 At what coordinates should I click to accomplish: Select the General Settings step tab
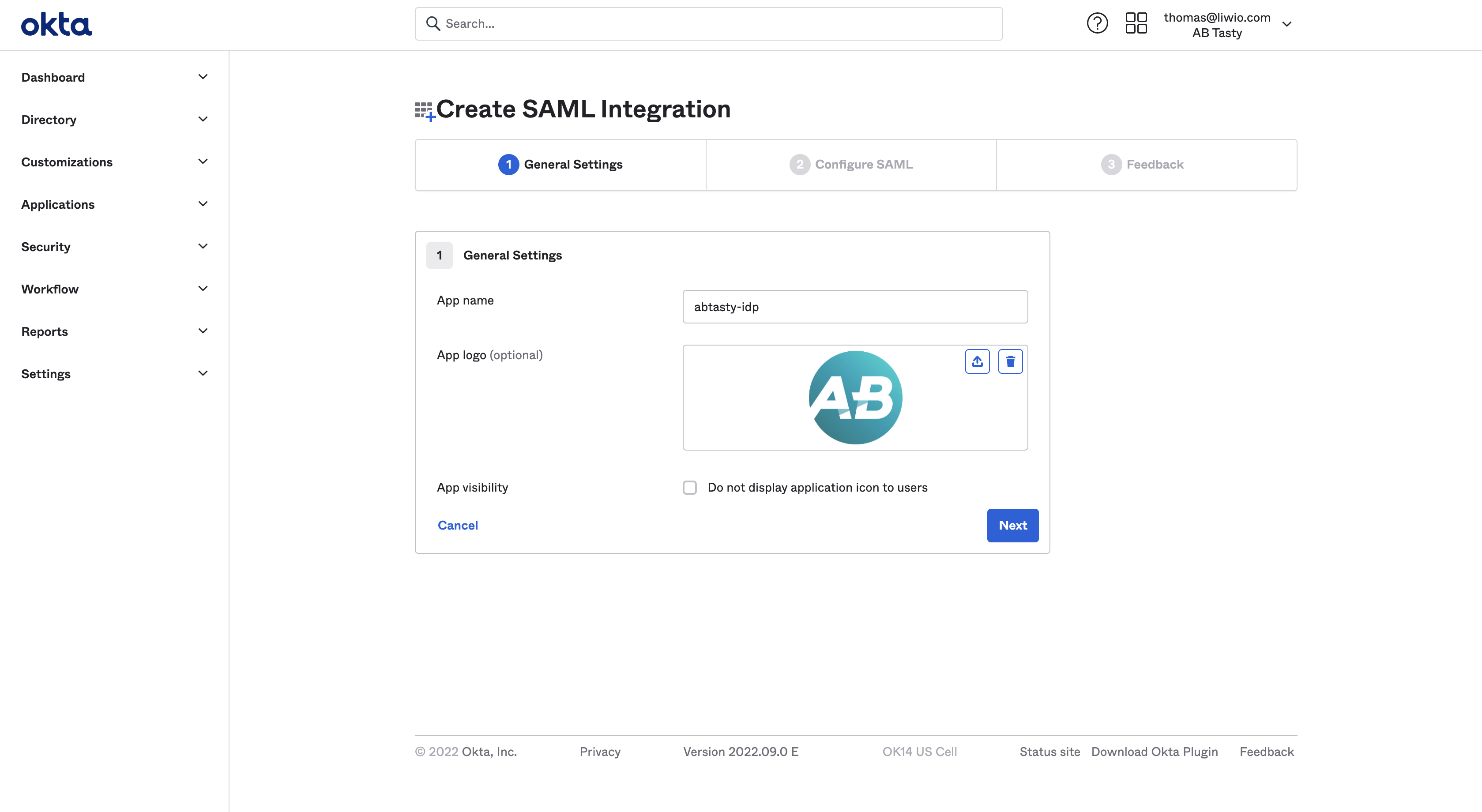[560, 165]
